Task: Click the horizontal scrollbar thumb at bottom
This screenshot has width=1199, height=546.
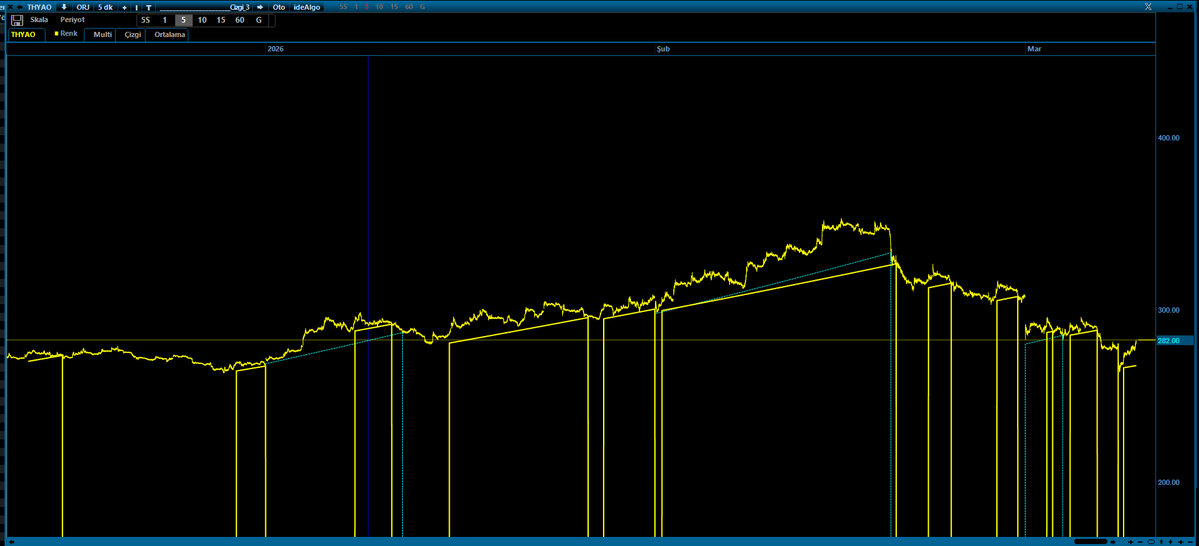Action: pyautogui.click(x=1090, y=541)
